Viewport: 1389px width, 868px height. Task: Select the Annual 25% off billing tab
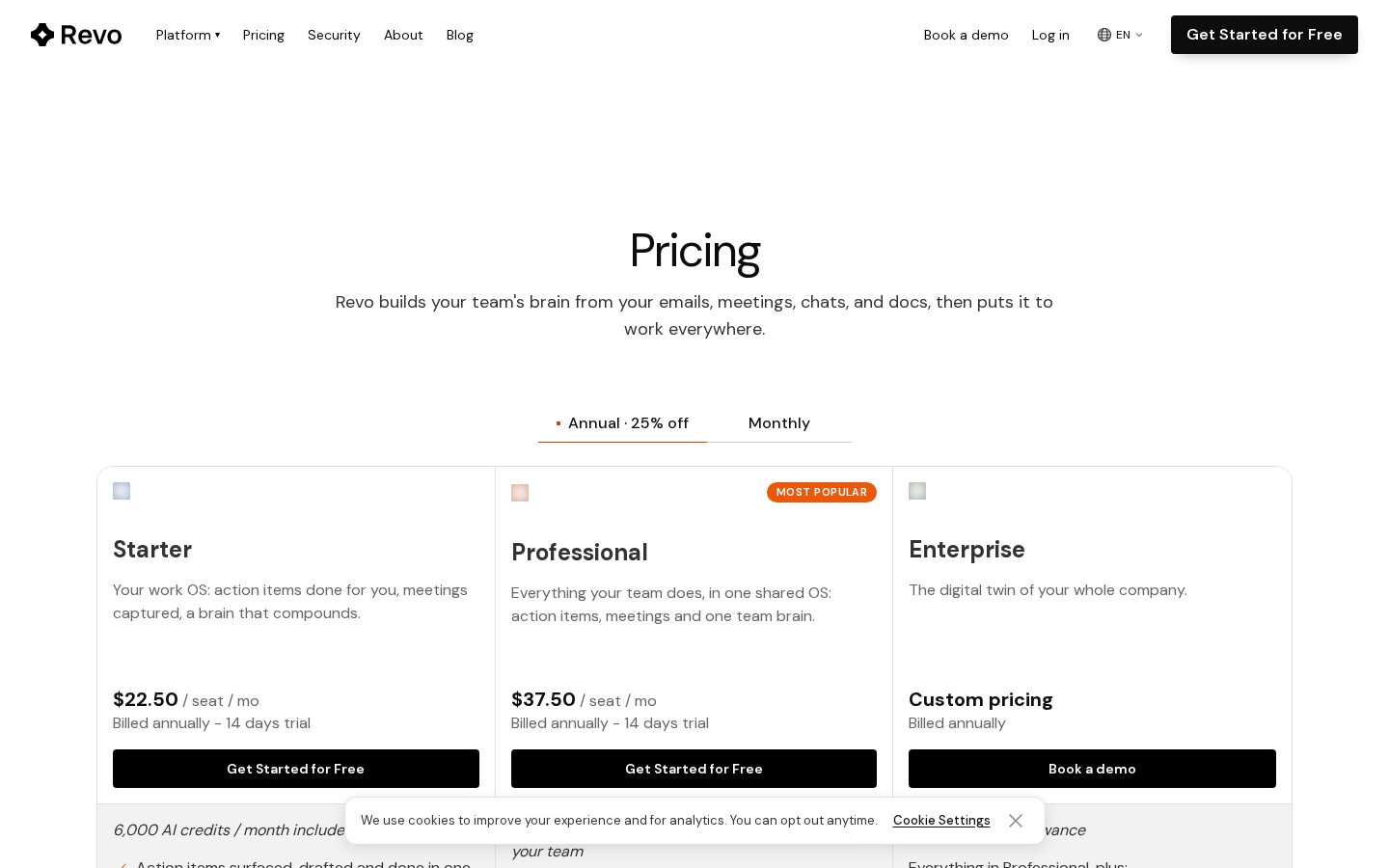(x=622, y=423)
